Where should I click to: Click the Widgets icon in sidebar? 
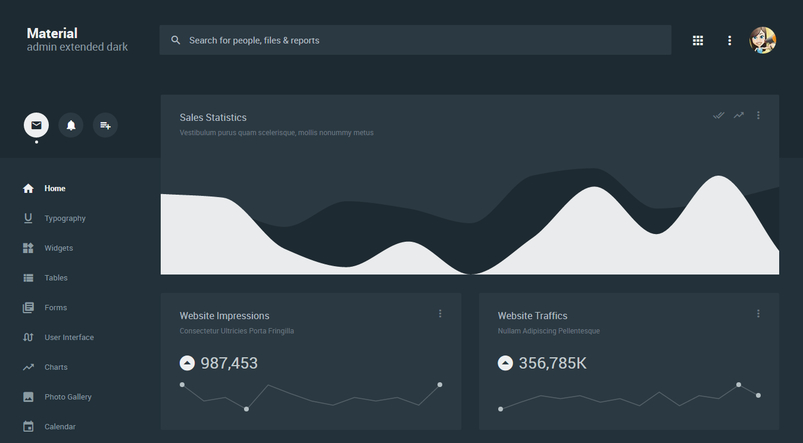point(28,248)
